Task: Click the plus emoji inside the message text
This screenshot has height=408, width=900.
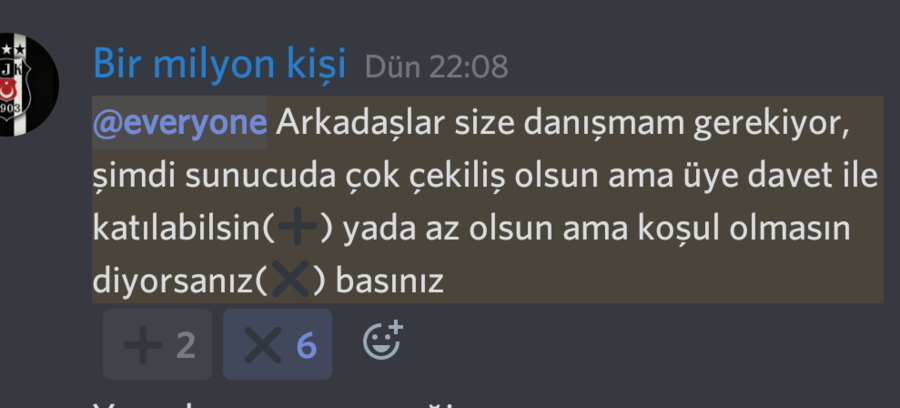Action: tap(297, 227)
